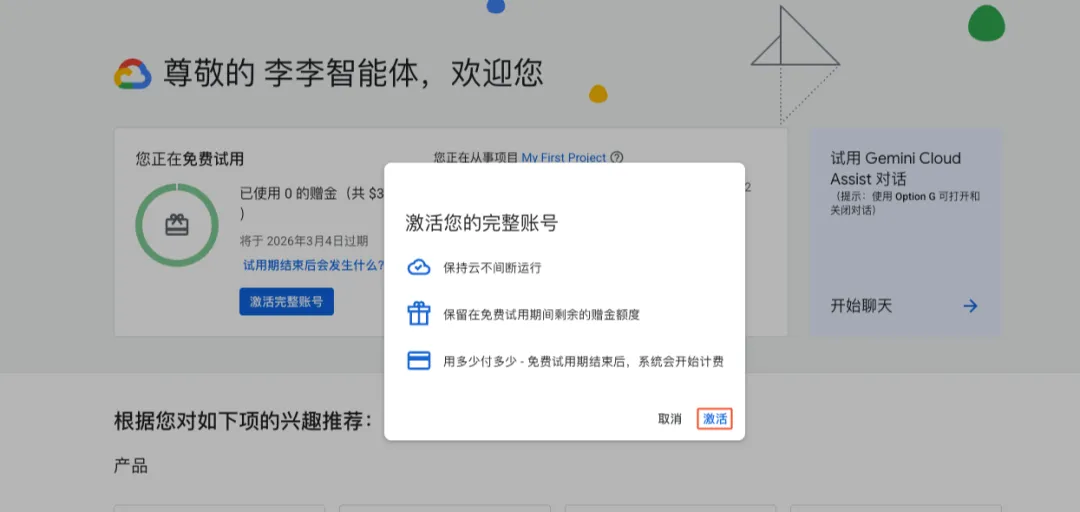
Task: Cancel the activation dialog with 取消
Action: point(669,419)
